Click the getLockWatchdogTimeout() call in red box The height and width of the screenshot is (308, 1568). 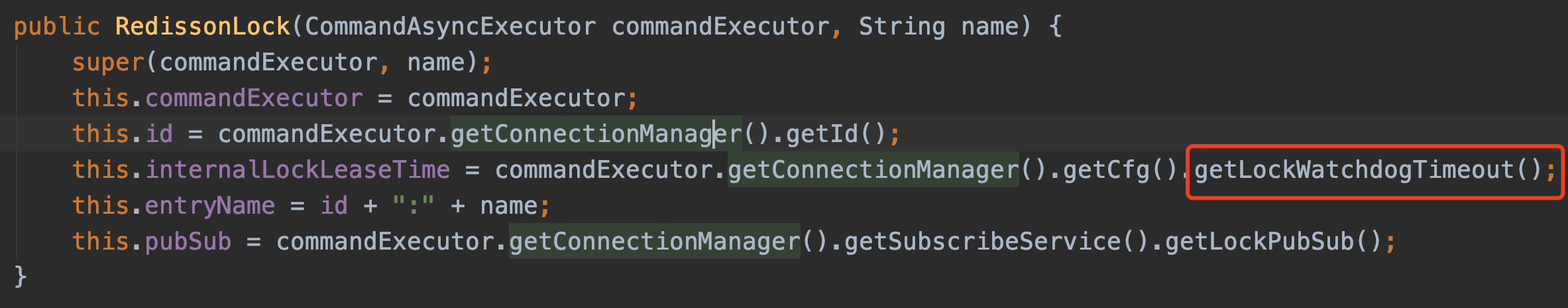pyautogui.click(x=1367, y=170)
